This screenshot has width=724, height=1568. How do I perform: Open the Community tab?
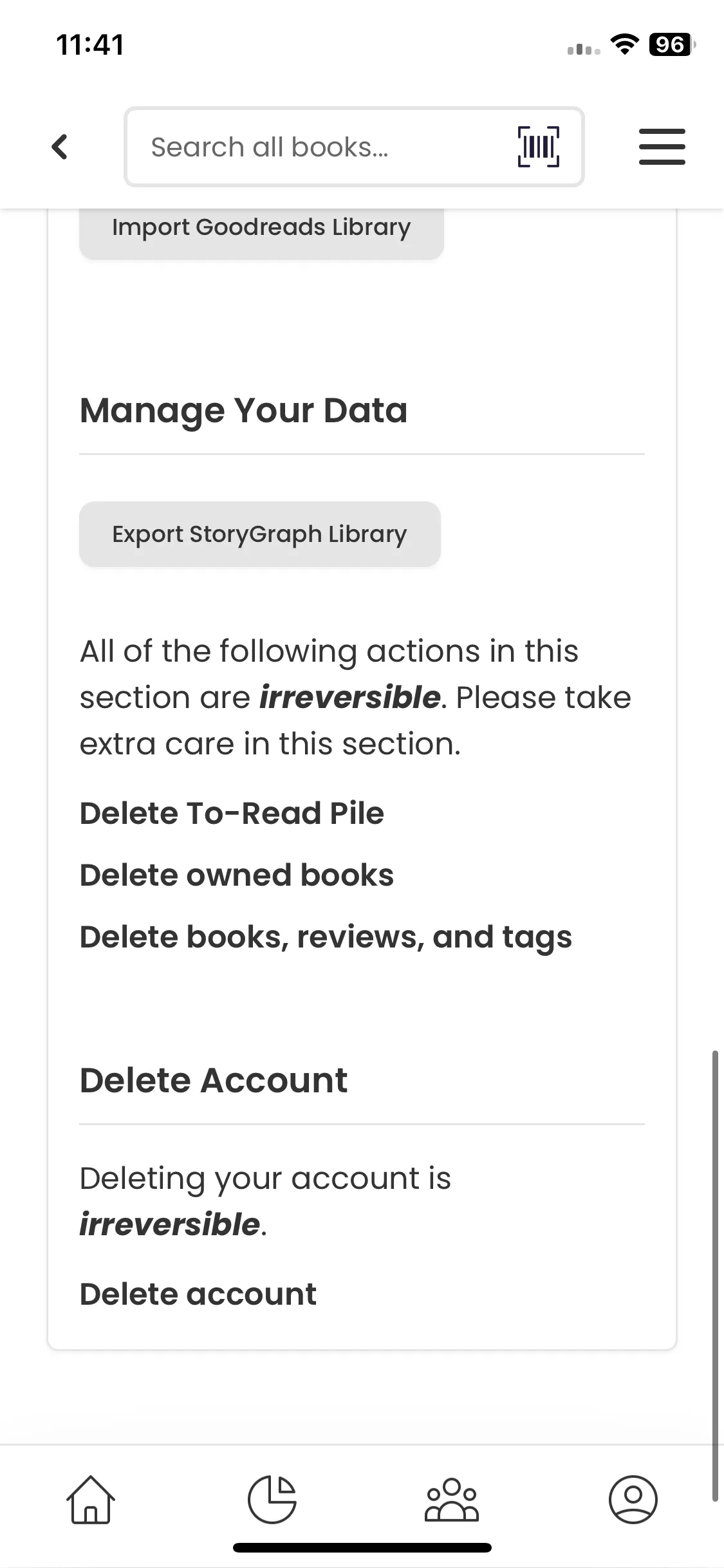(452, 1500)
